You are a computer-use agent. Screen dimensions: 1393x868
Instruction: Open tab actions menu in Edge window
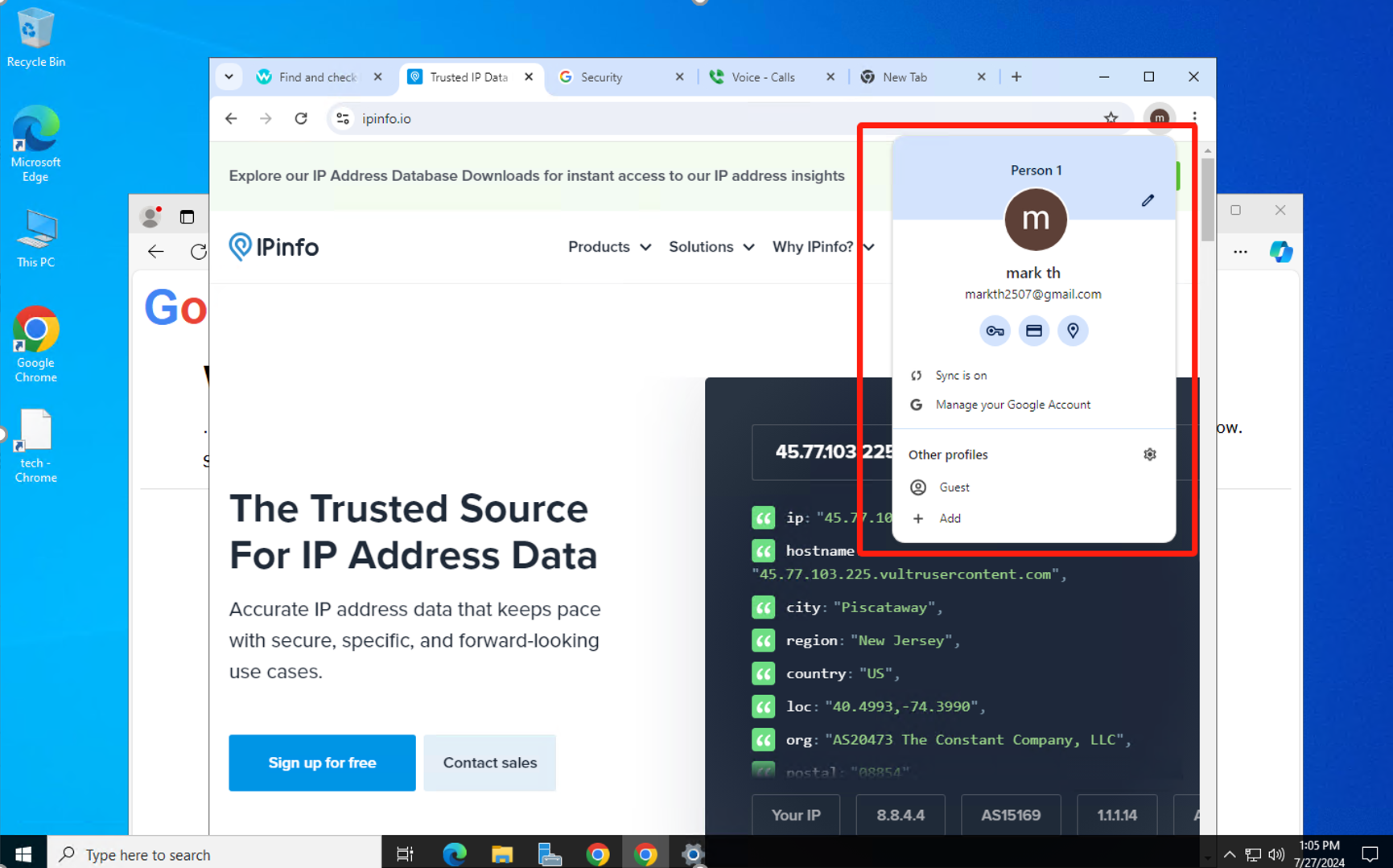coord(187,216)
